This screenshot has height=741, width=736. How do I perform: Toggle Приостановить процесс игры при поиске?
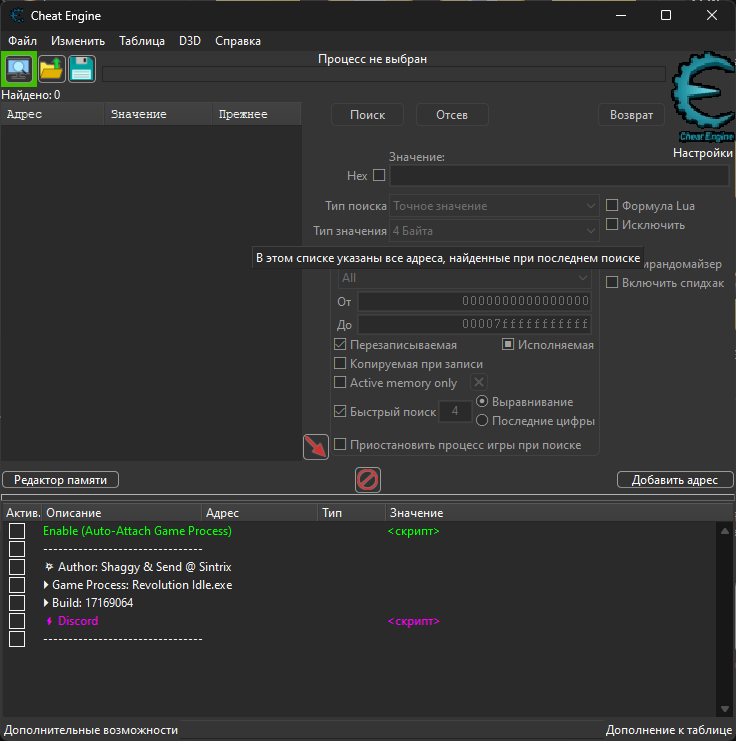pos(340,444)
